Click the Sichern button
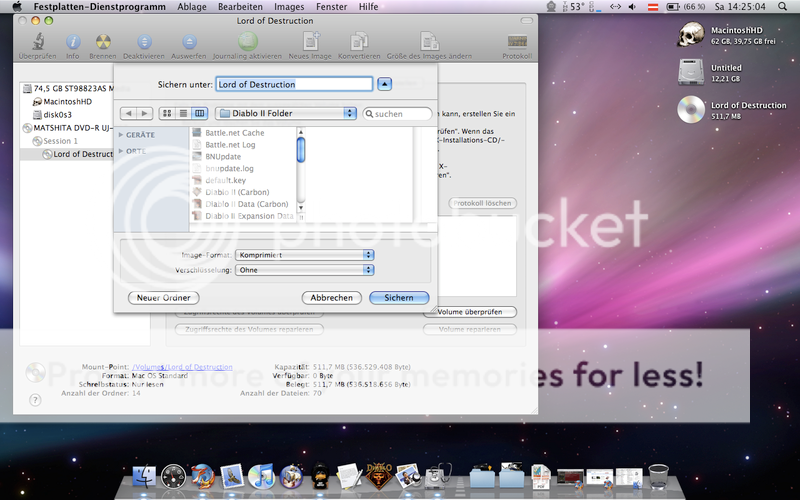 (x=399, y=298)
